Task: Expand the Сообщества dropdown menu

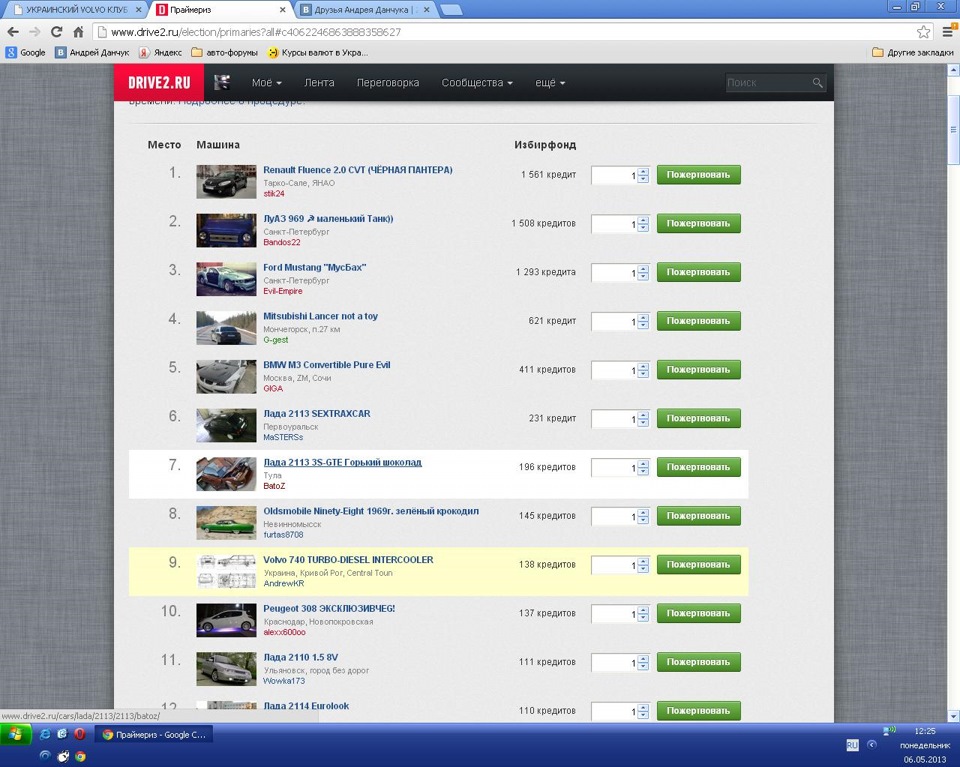Action: 477,83
